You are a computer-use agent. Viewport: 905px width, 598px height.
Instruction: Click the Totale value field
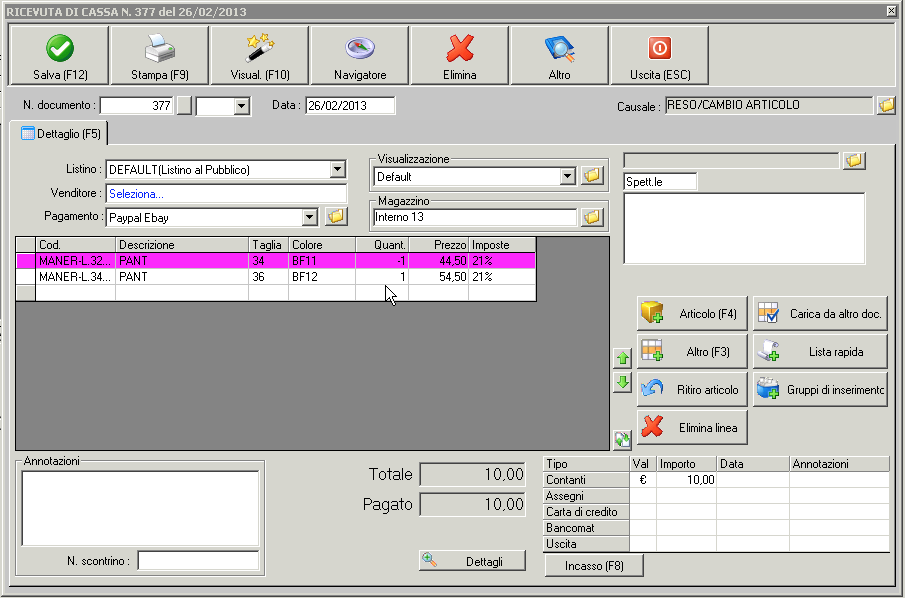472,474
